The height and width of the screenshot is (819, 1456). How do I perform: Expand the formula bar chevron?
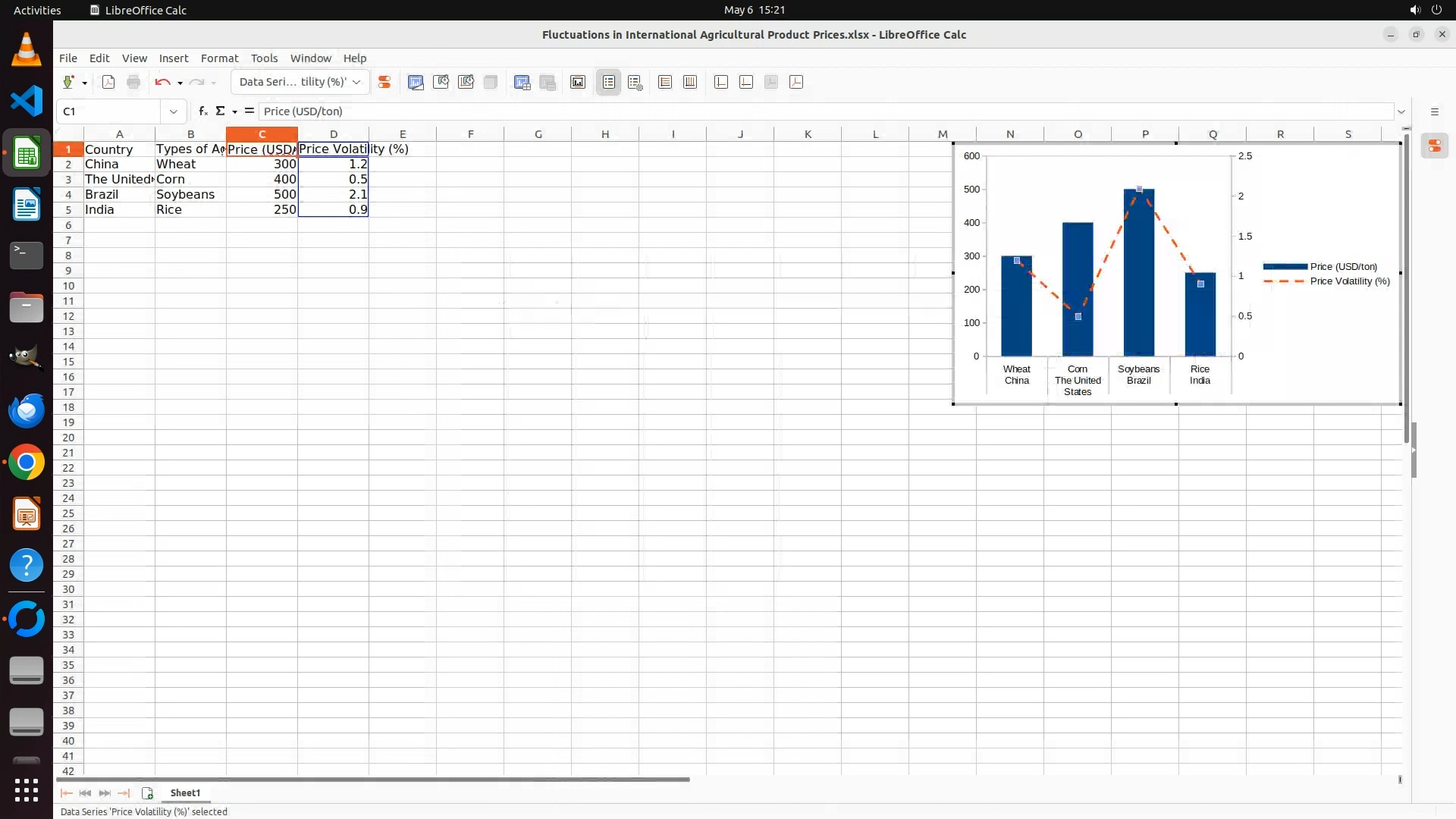(x=1401, y=111)
